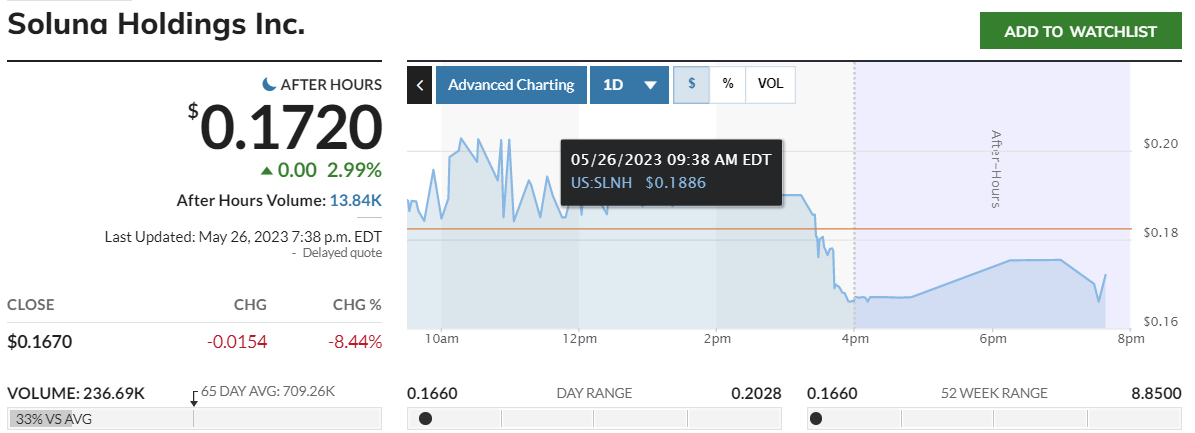Switch chart to percent view
Screen dimensions: 1195x433
(728, 85)
